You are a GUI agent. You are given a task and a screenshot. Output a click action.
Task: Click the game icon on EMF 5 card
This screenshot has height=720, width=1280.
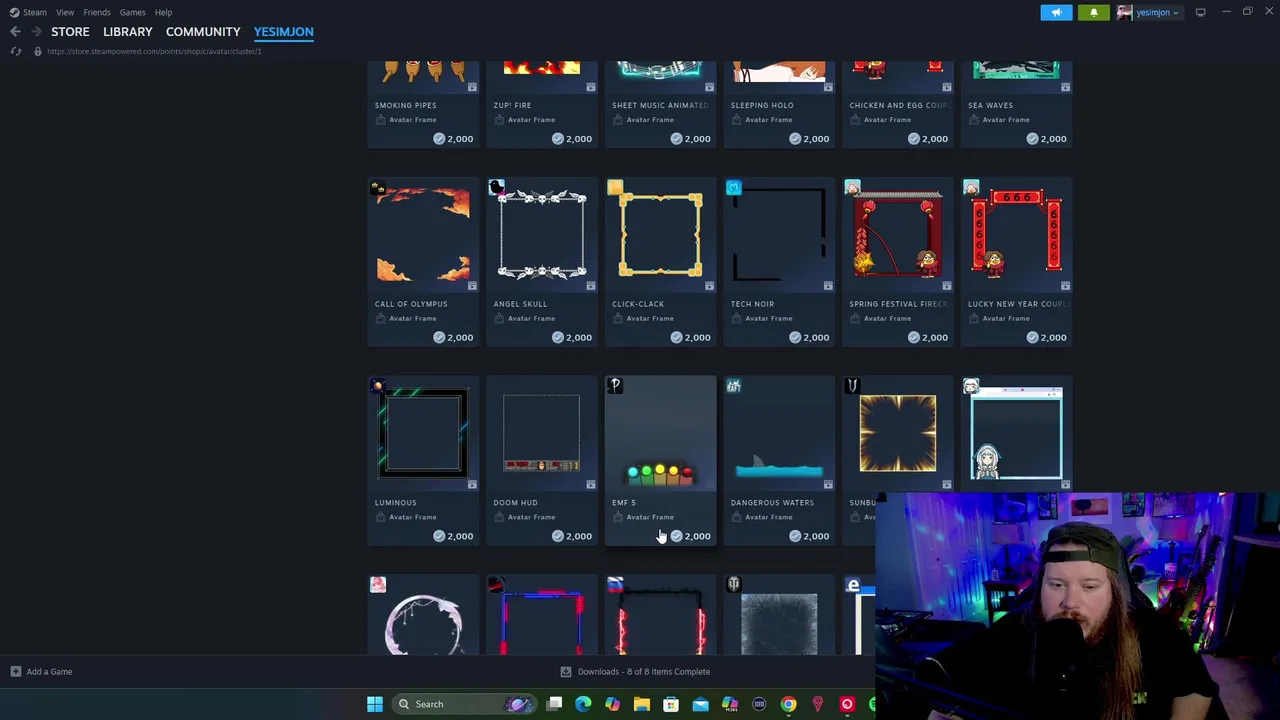(615, 386)
